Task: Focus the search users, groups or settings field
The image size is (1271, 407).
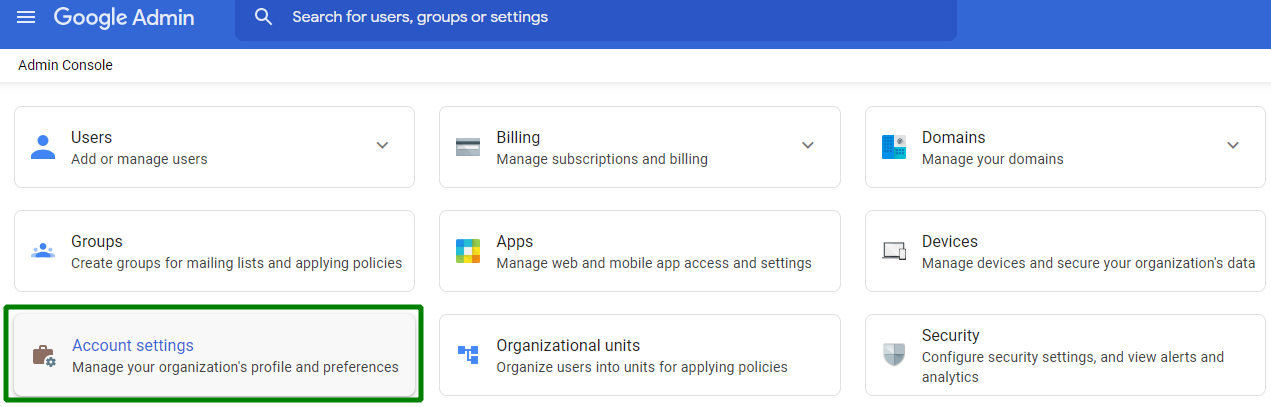Action: click(x=600, y=17)
